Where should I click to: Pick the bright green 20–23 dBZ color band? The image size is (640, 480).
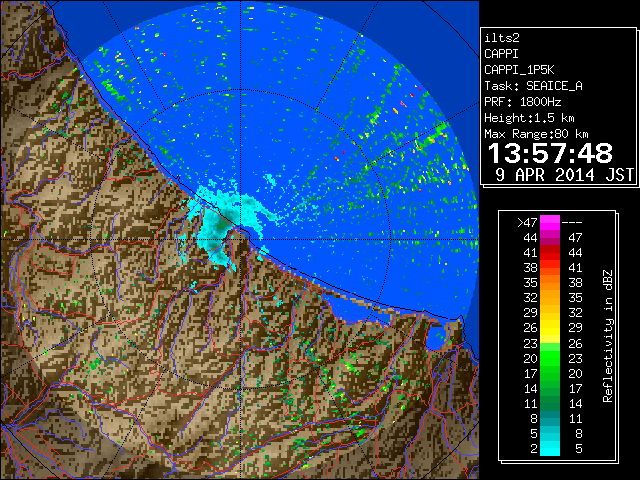(x=550, y=358)
